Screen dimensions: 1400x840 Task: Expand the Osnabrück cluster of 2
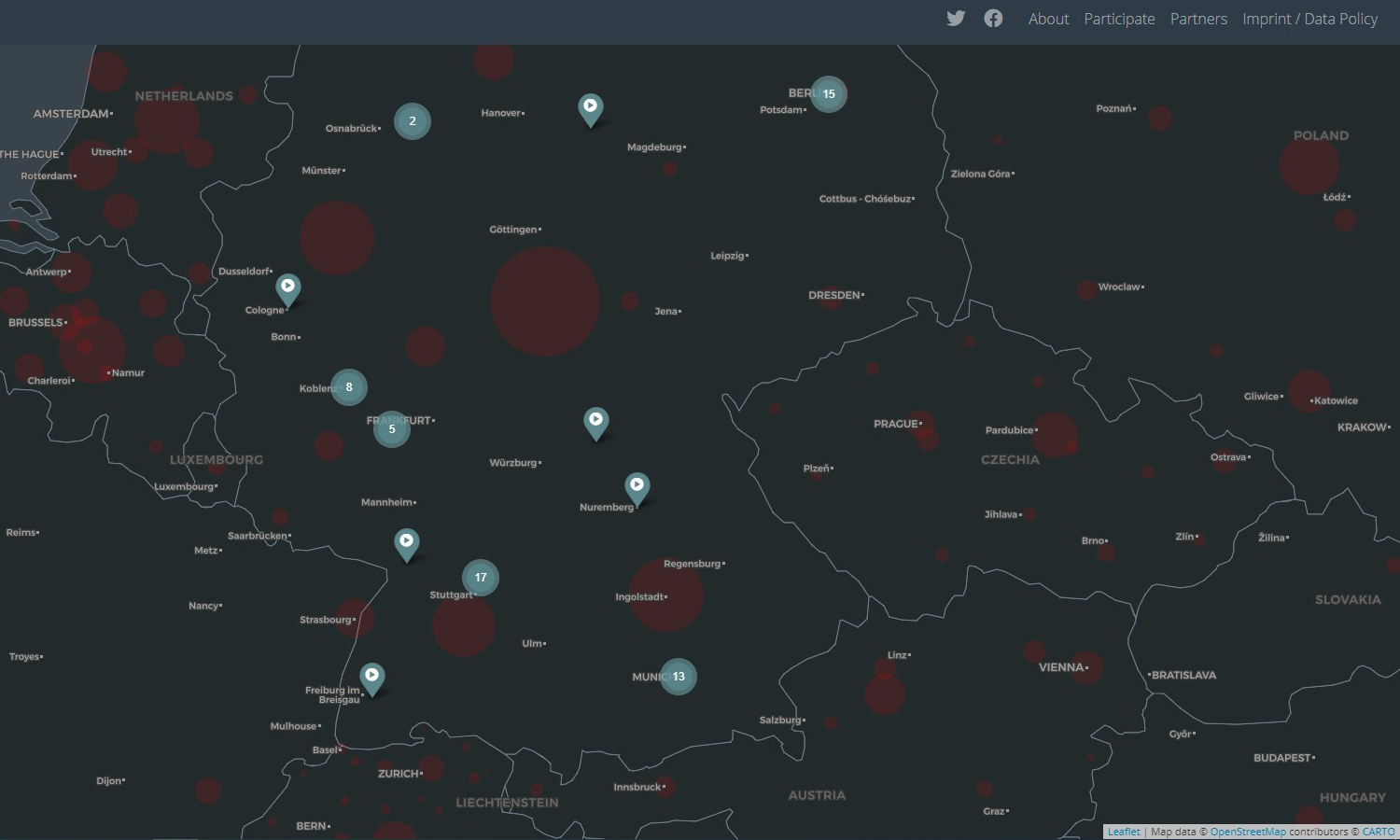tap(413, 121)
